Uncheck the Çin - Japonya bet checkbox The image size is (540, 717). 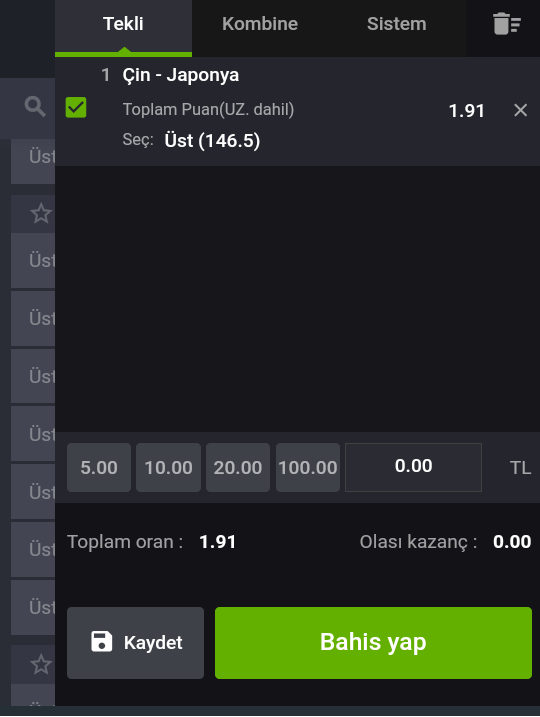click(x=76, y=107)
